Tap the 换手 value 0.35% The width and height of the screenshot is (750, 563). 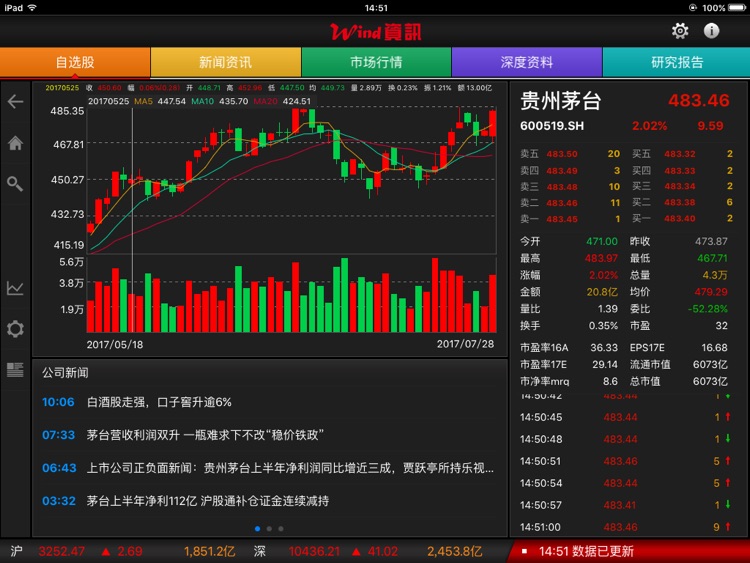(603, 326)
